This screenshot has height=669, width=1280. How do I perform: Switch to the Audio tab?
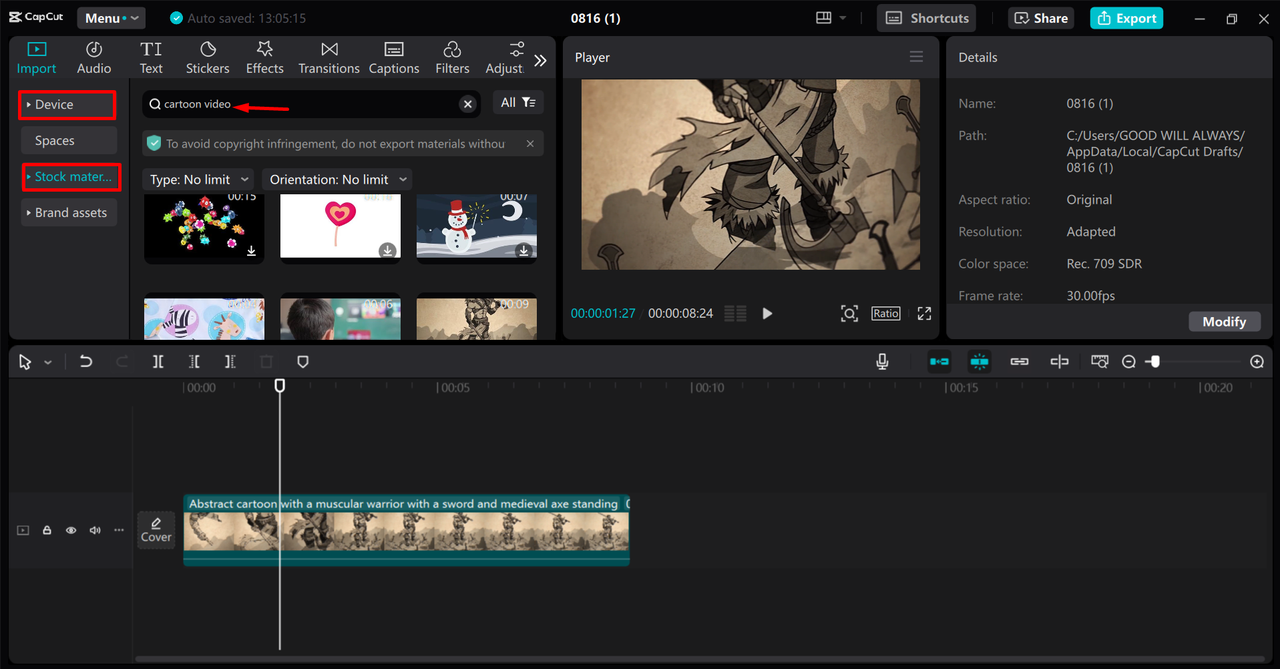(94, 58)
